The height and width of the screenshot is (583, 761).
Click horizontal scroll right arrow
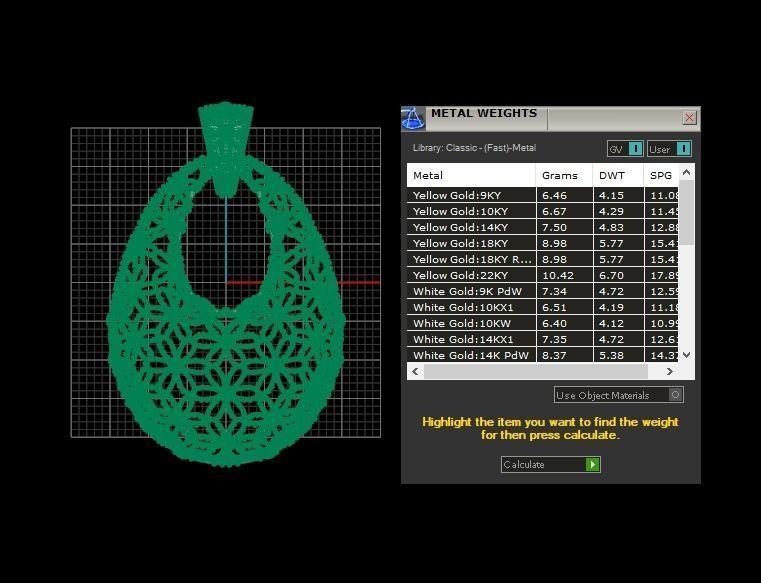(x=670, y=371)
